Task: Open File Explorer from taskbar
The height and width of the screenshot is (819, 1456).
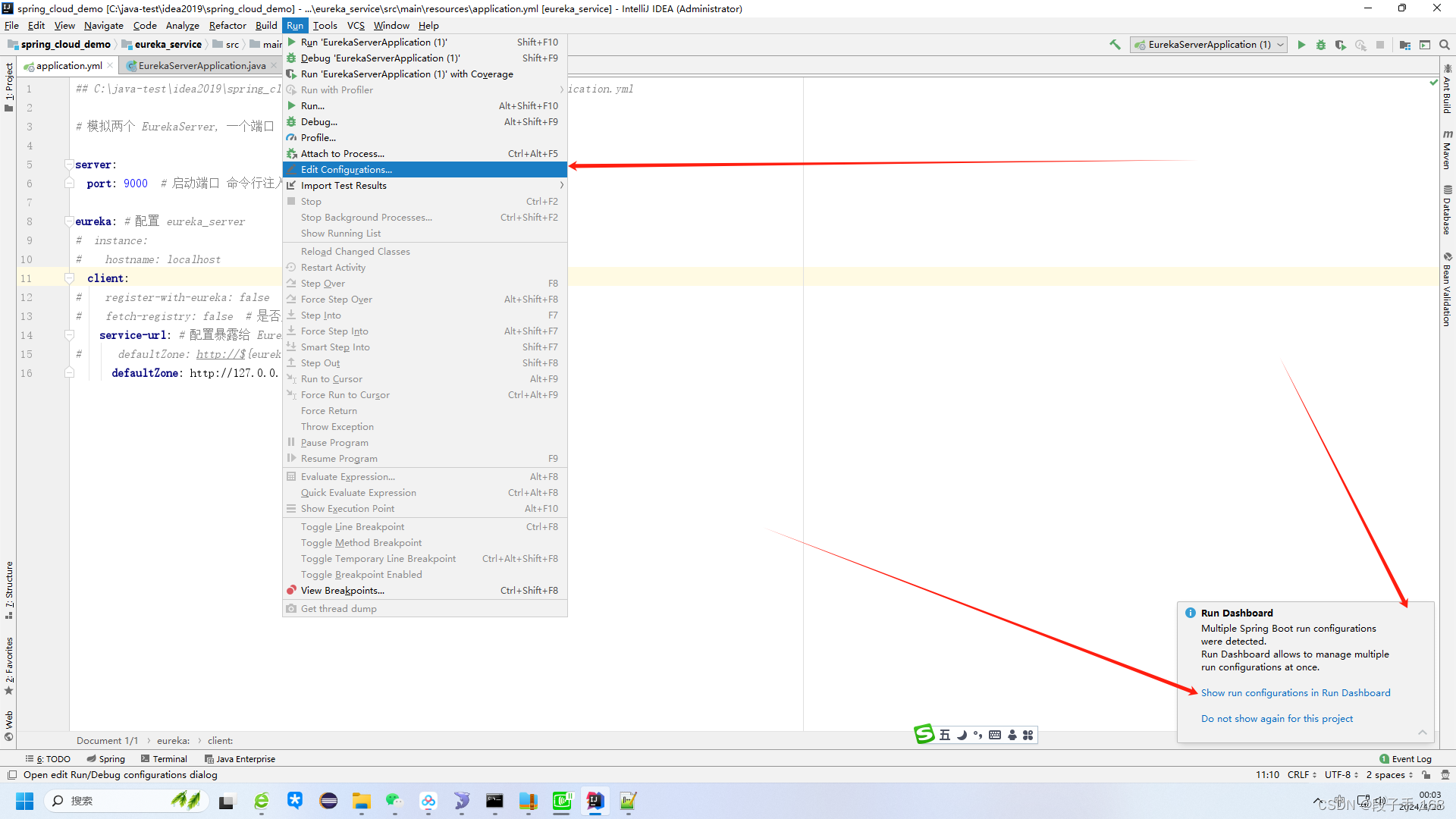Action: pyautogui.click(x=362, y=801)
